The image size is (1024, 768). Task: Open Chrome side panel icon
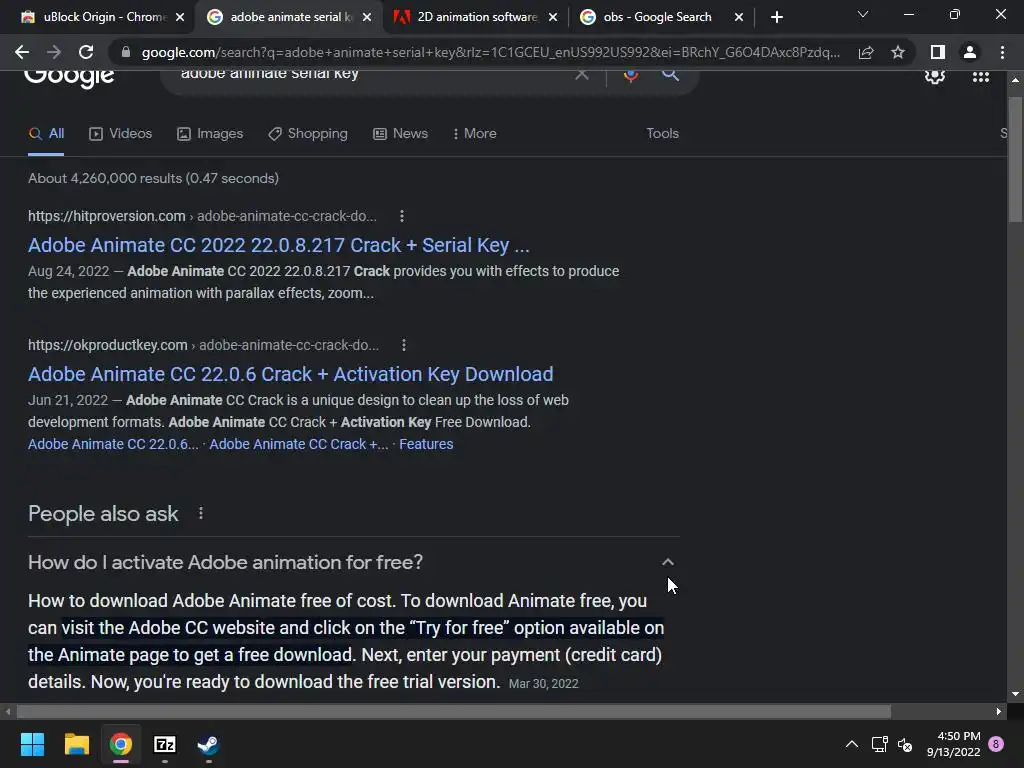[938, 52]
